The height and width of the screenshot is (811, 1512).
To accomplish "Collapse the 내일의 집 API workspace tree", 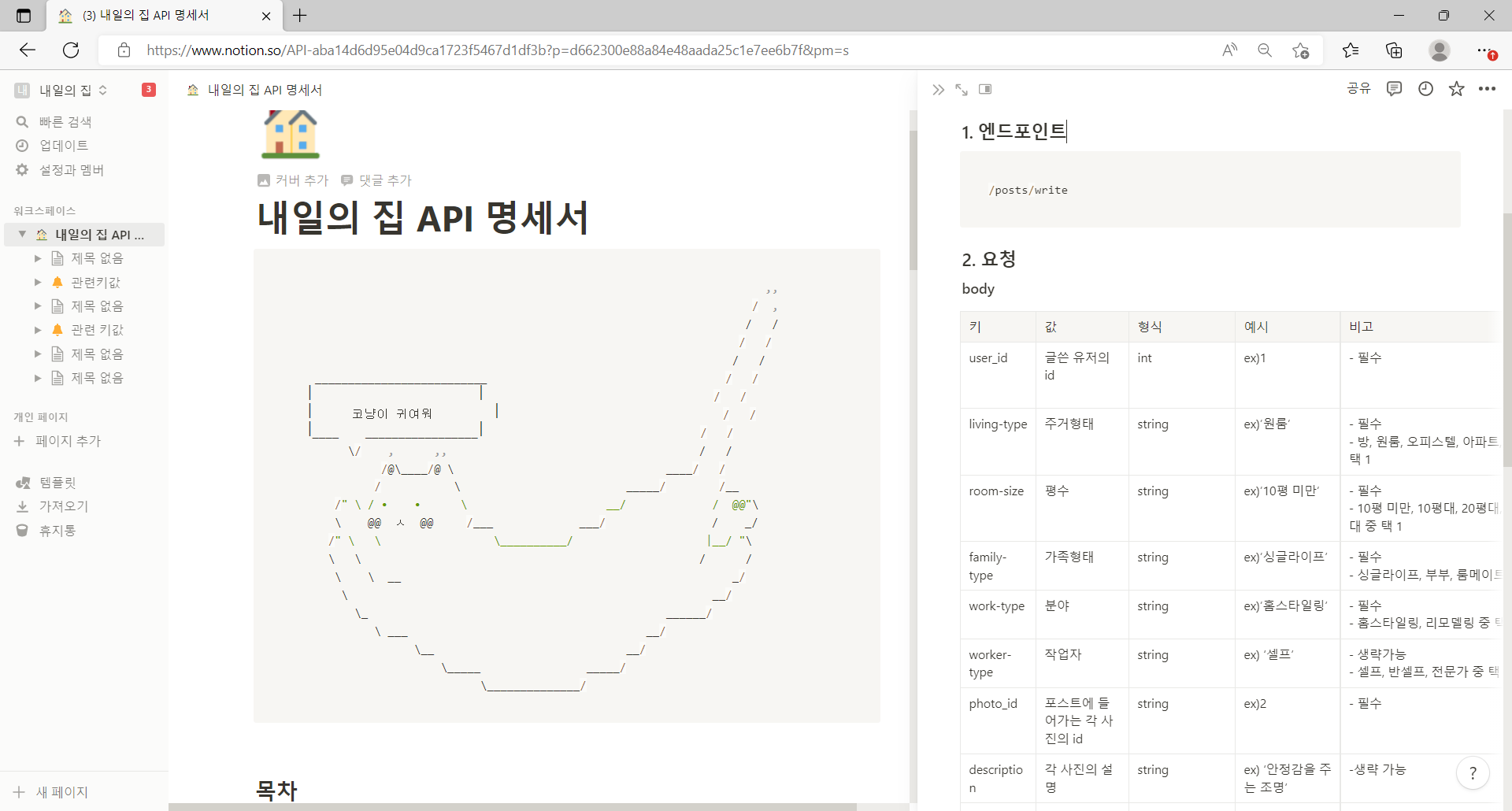I will [21, 234].
